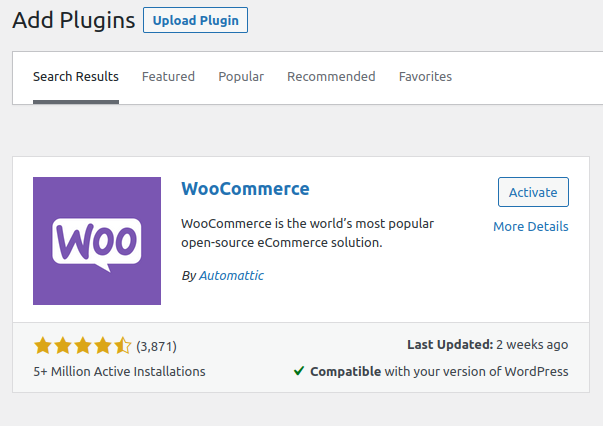Open the Featured plugins tab
Viewport: 603px width, 426px height.
(168, 77)
